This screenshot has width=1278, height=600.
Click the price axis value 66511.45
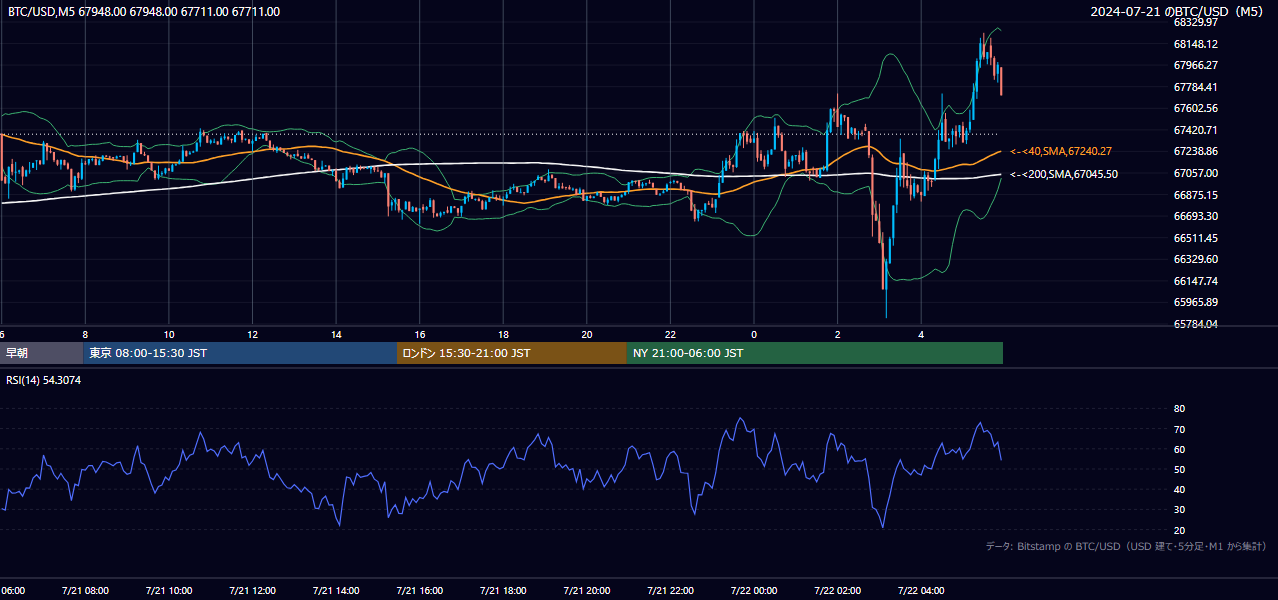1196,238
